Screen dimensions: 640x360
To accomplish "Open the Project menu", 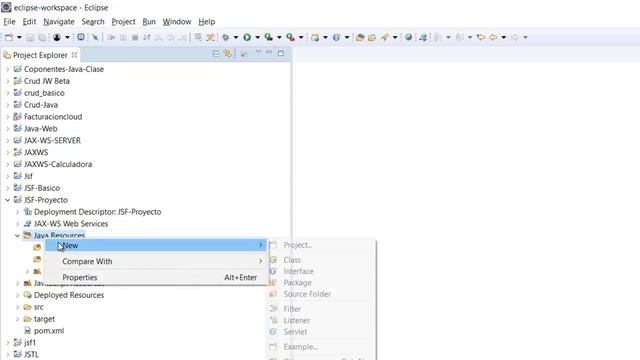I will tap(123, 22).
